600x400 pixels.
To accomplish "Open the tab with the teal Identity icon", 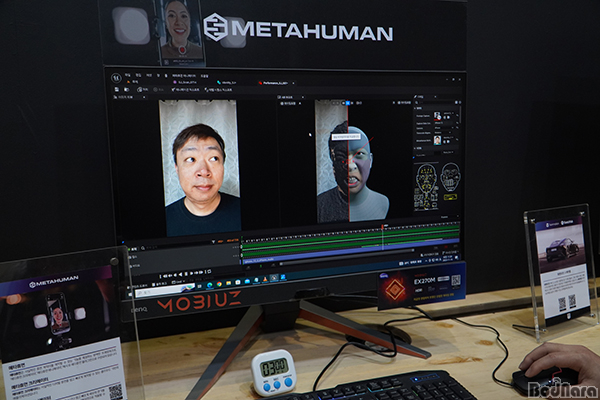I will (227, 82).
